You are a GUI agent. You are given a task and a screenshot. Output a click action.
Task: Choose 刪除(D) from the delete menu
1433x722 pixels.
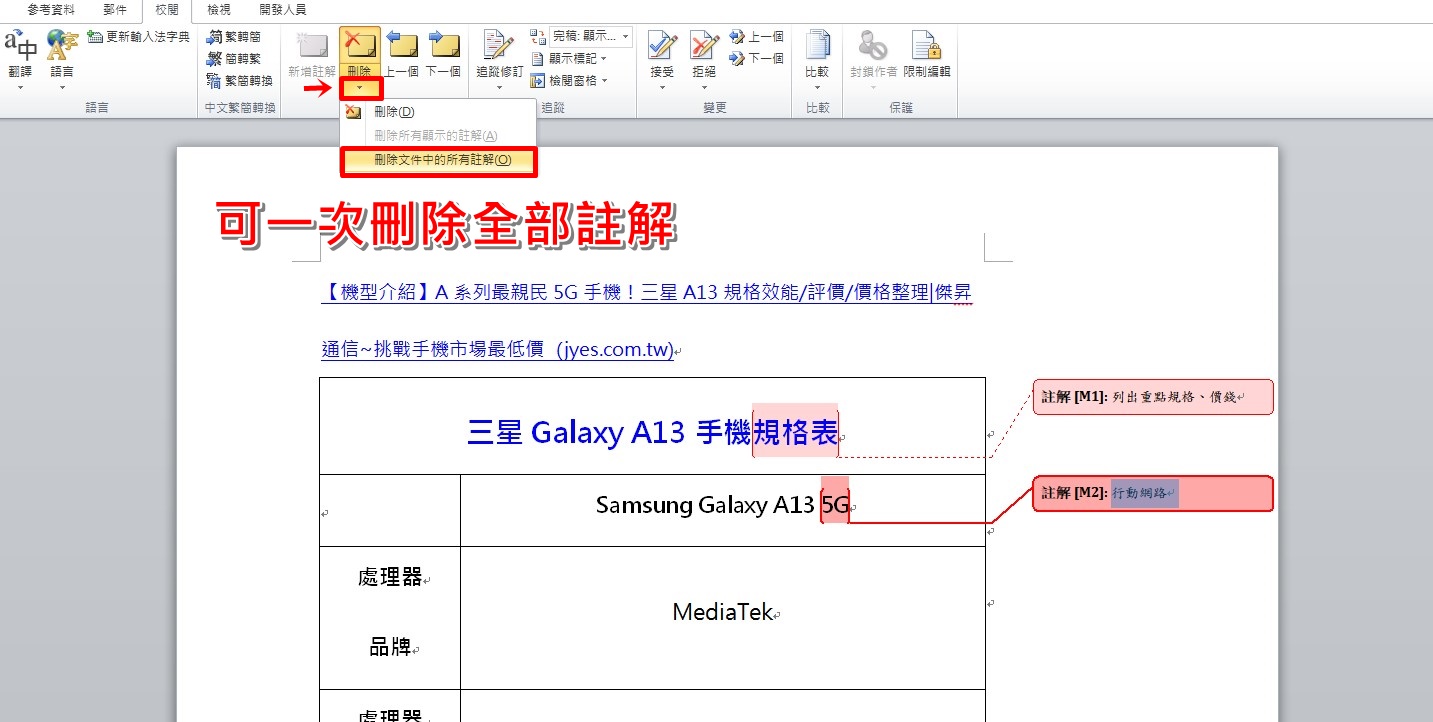(x=438, y=112)
